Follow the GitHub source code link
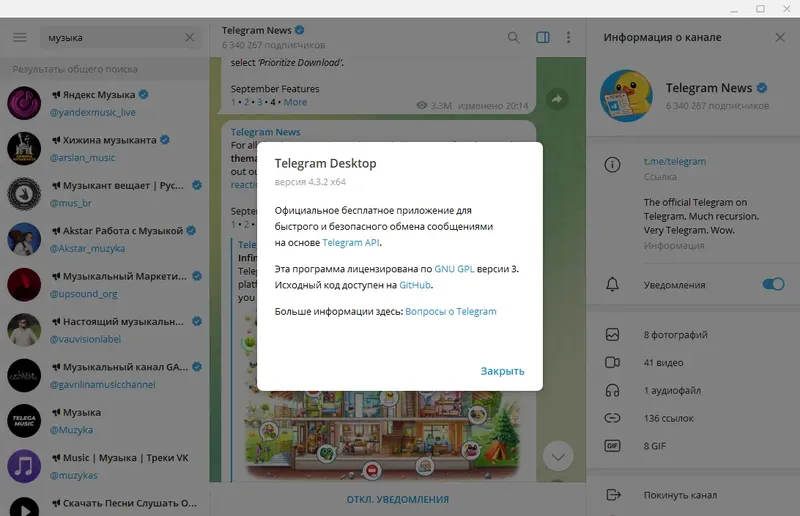The height and width of the screenshot is (516, 800). [414, 285]
